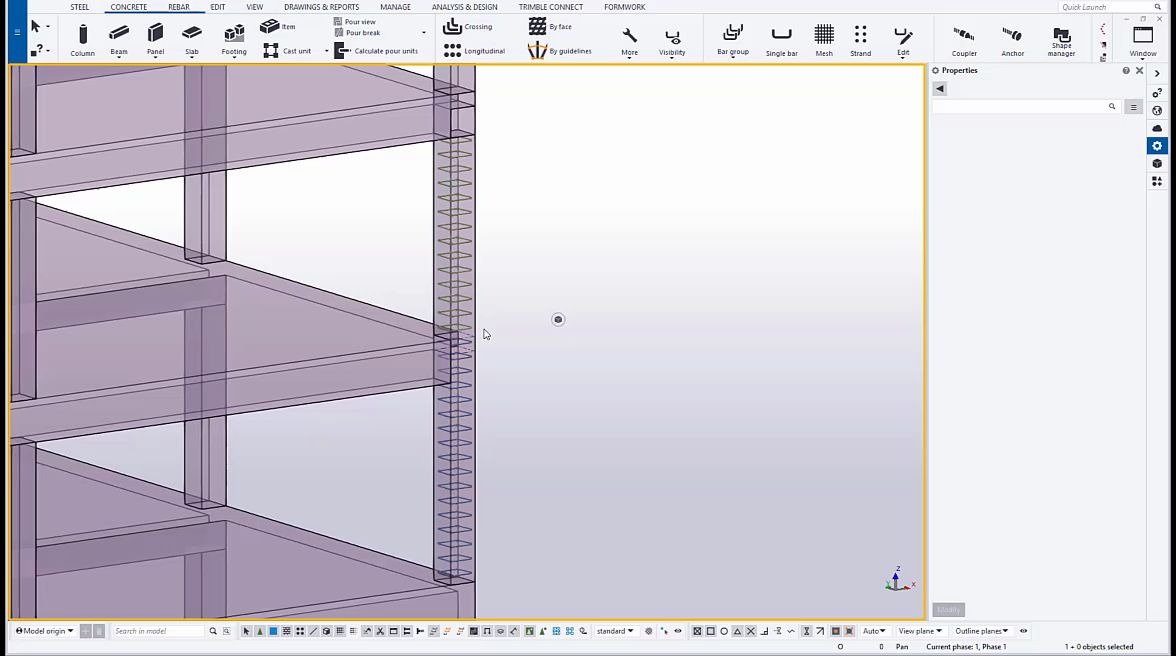
Task: Open the rebar Visibility tool
Action: pyautogui.click(x=672, y=41)
